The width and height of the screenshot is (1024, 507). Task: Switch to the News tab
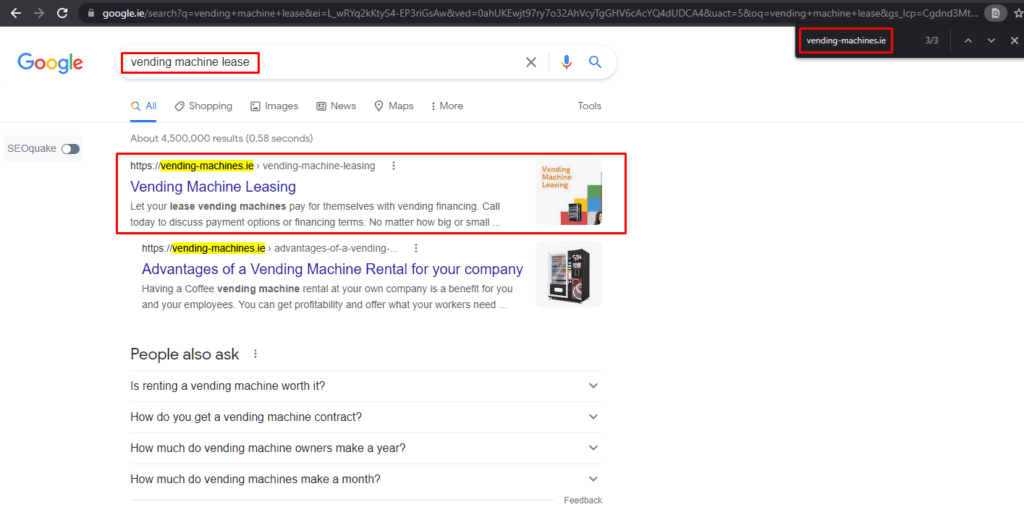[x=336, y=106]
